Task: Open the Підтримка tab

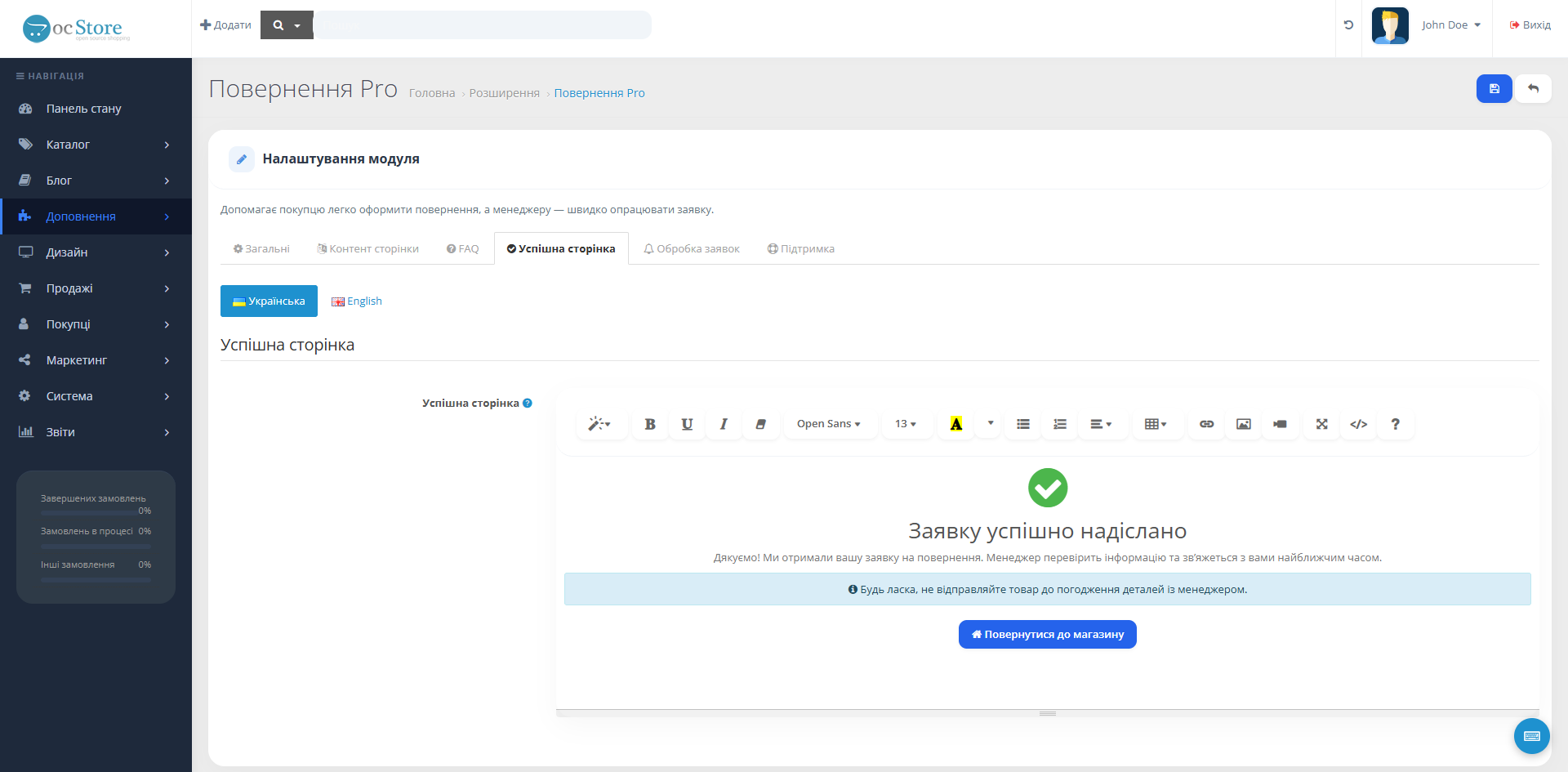Action: [801, 249]
